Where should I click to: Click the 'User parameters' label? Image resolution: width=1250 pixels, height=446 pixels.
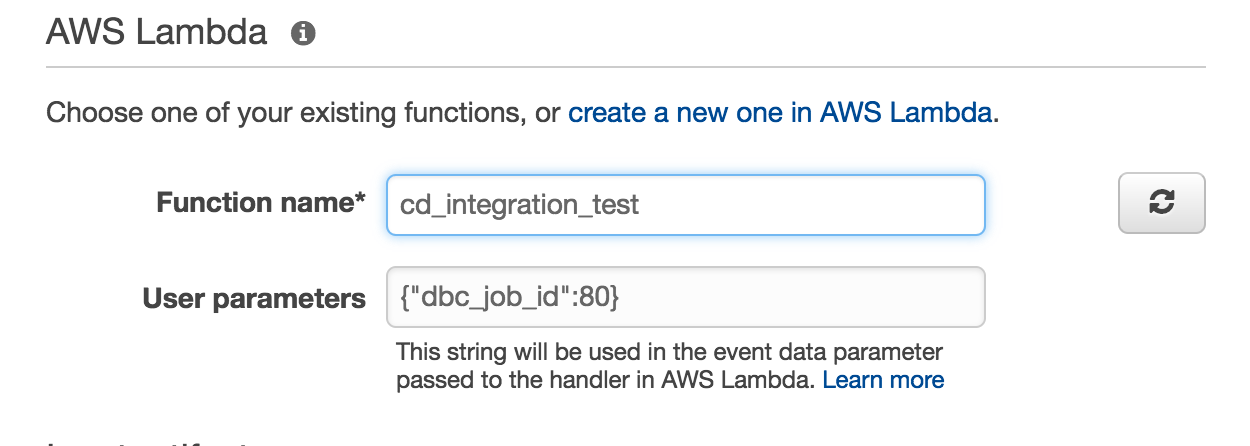coord(254,297)
